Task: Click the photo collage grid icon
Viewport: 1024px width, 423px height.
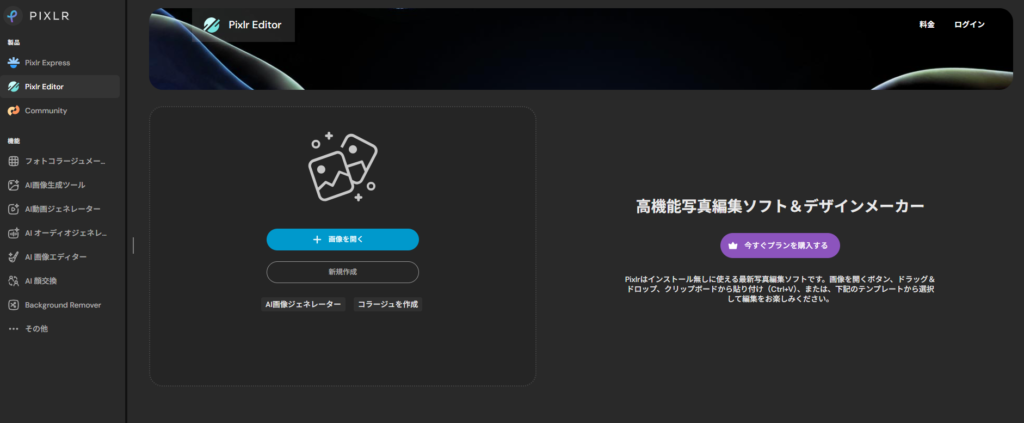Action: tap(13, 161)
